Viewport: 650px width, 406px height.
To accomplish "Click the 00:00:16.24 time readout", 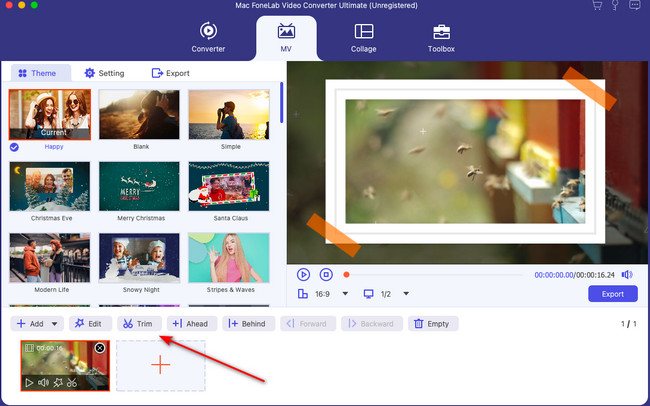I will tap(595, 275).
